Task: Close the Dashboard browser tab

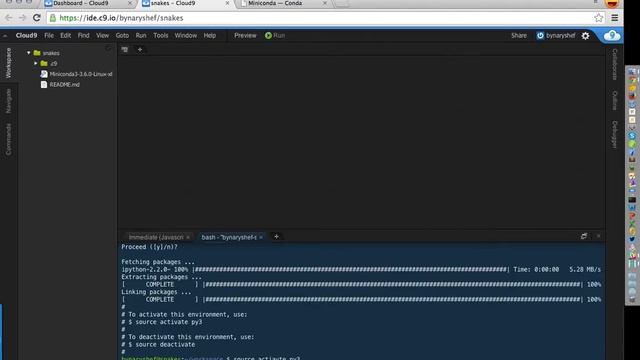Action: pos(130,3)
